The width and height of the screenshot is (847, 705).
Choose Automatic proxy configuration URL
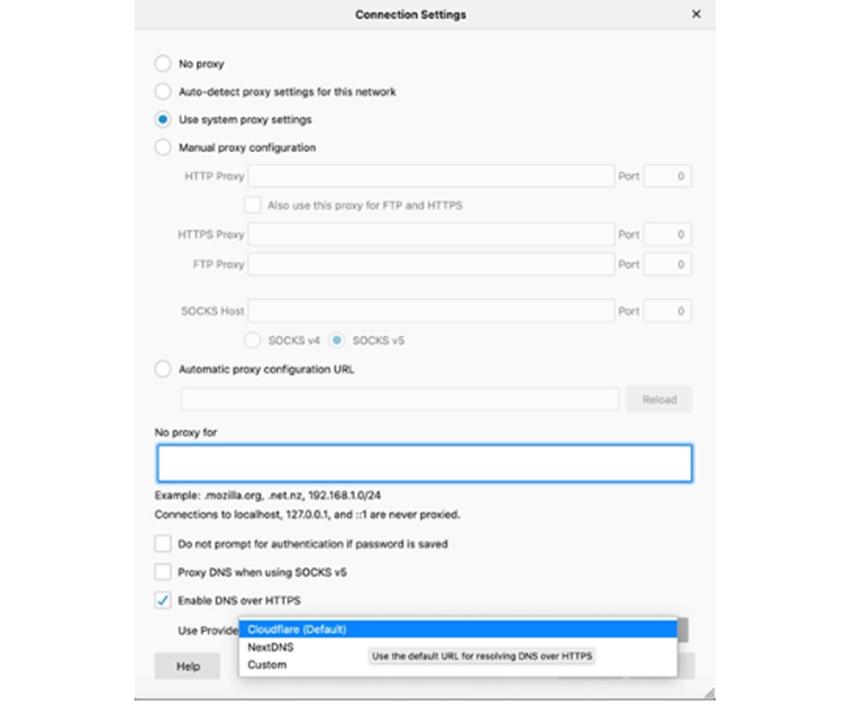[162, 369]
